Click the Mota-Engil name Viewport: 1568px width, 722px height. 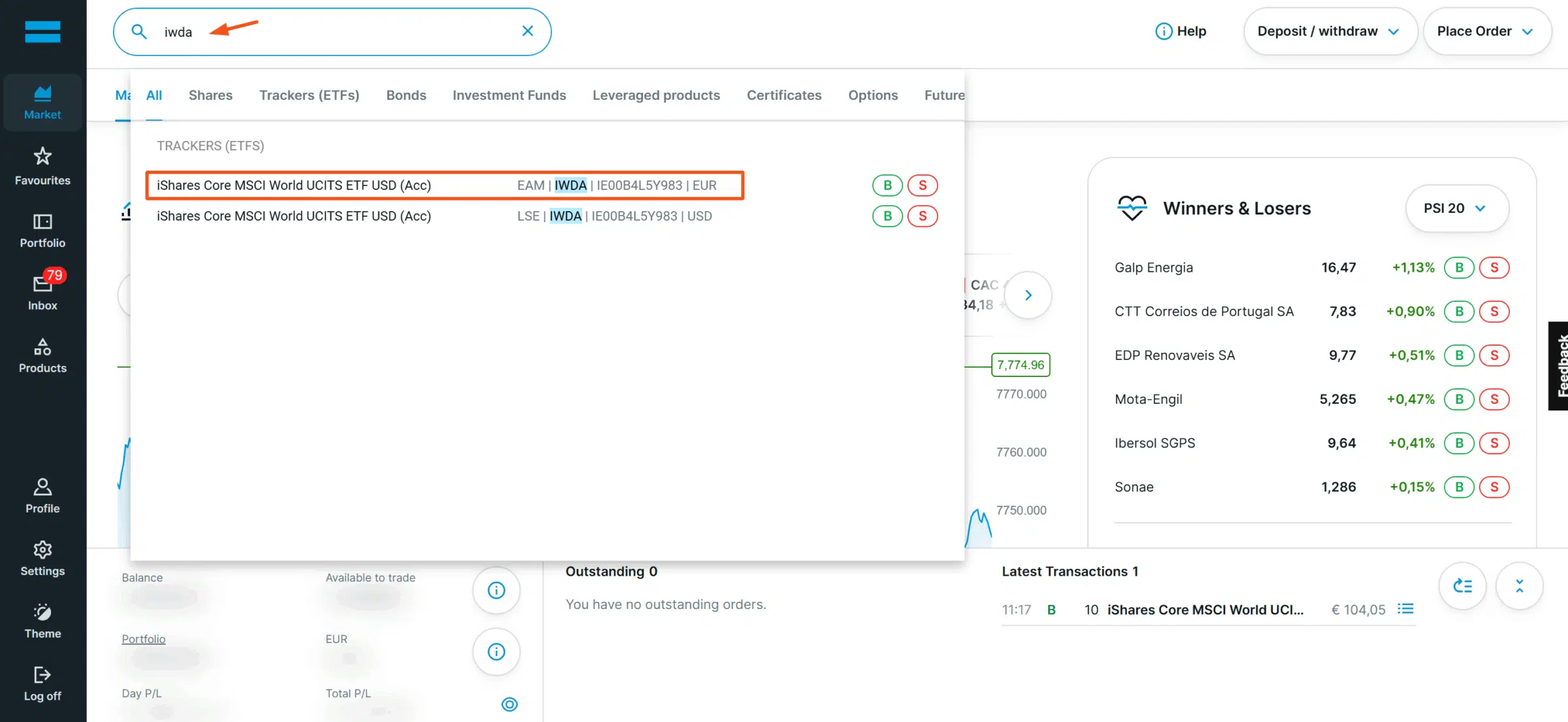coord(1149,399)
